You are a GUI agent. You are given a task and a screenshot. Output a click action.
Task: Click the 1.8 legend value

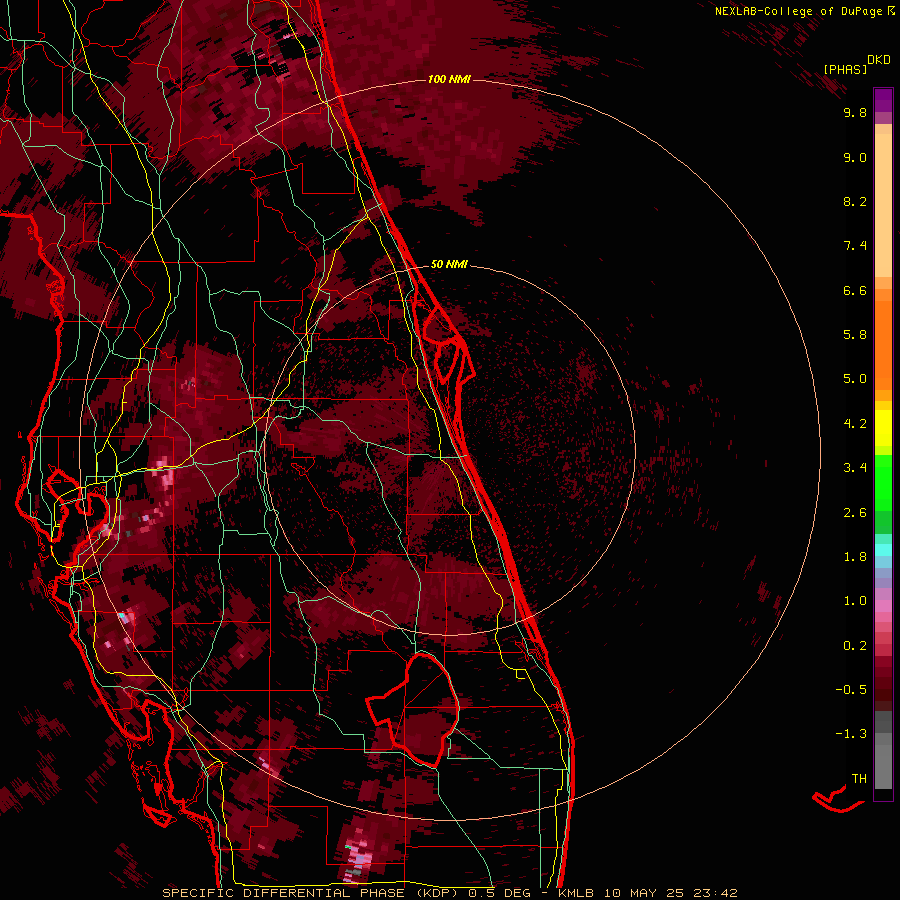pyautogui.click(x=855, y=557)
